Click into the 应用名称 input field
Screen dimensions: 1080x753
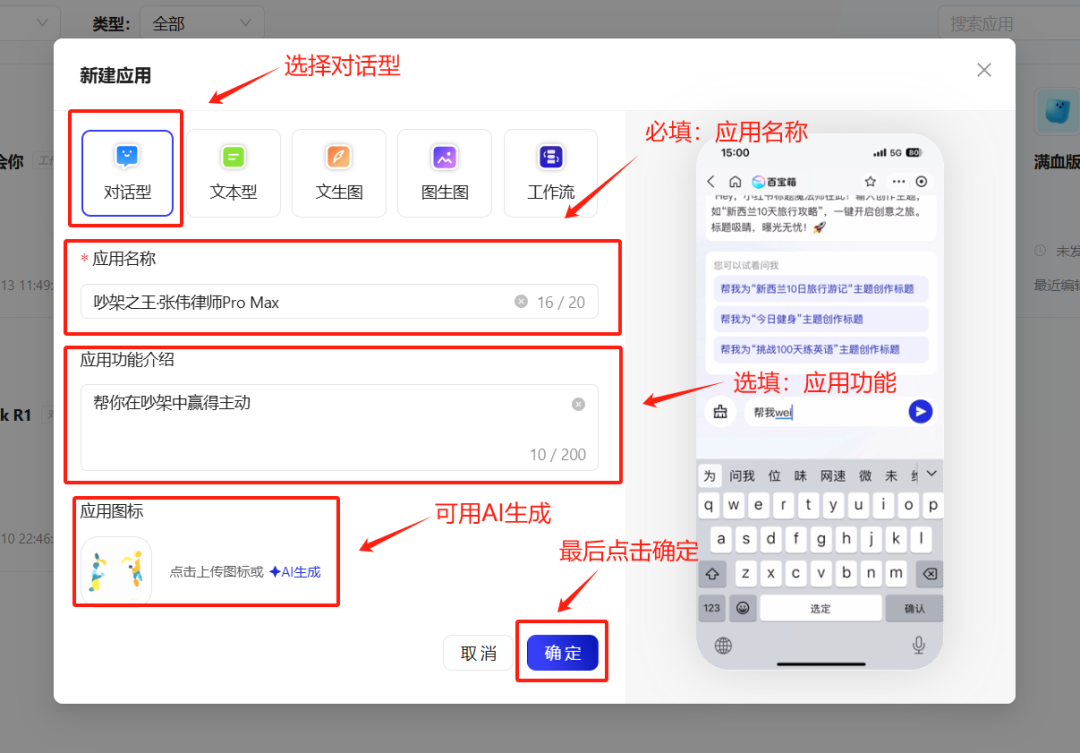tap(300, 302)
